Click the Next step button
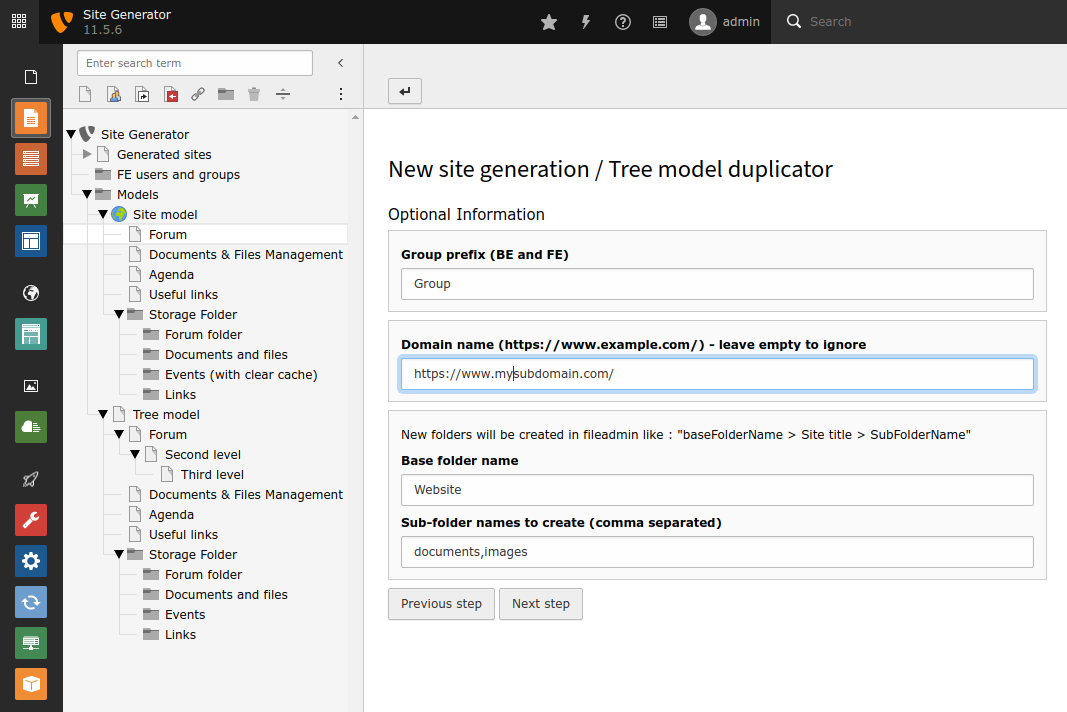 (541, 604)
